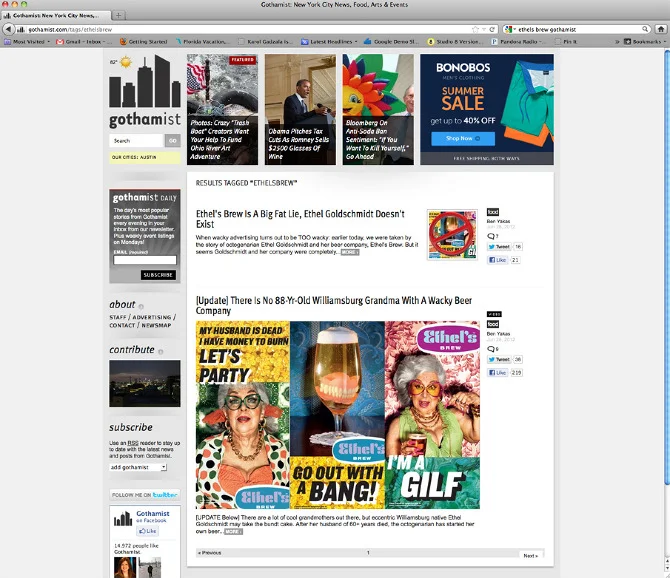Open Gothamist on Facebook link
Screen dimensions: 670x578
153,516
